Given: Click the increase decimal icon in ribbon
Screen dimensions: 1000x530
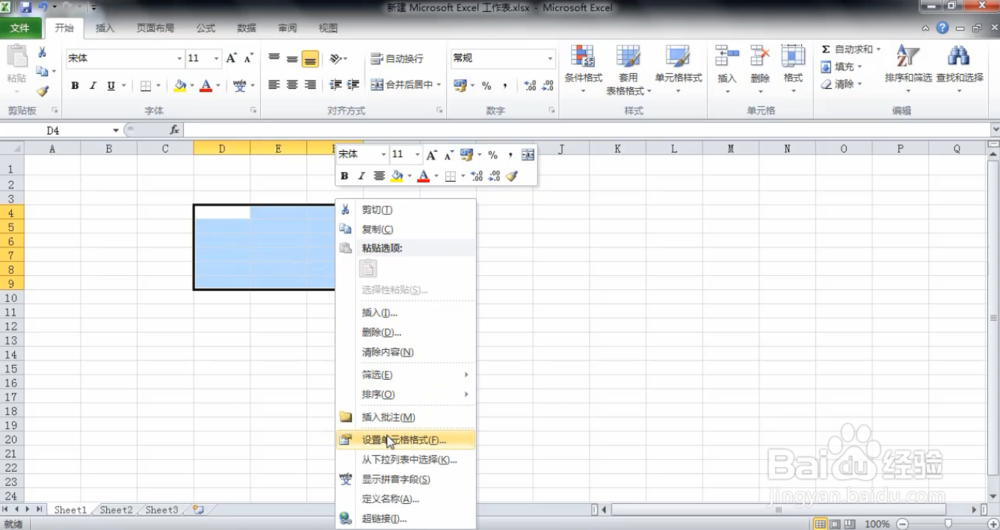Looking at the screenshot, I should point(529,85).
